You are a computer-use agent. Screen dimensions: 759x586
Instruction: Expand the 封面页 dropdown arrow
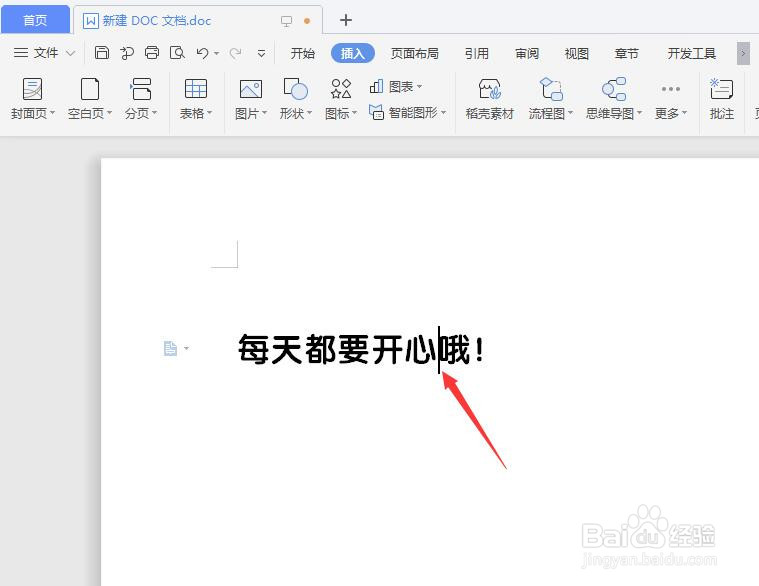click(52, 113)
